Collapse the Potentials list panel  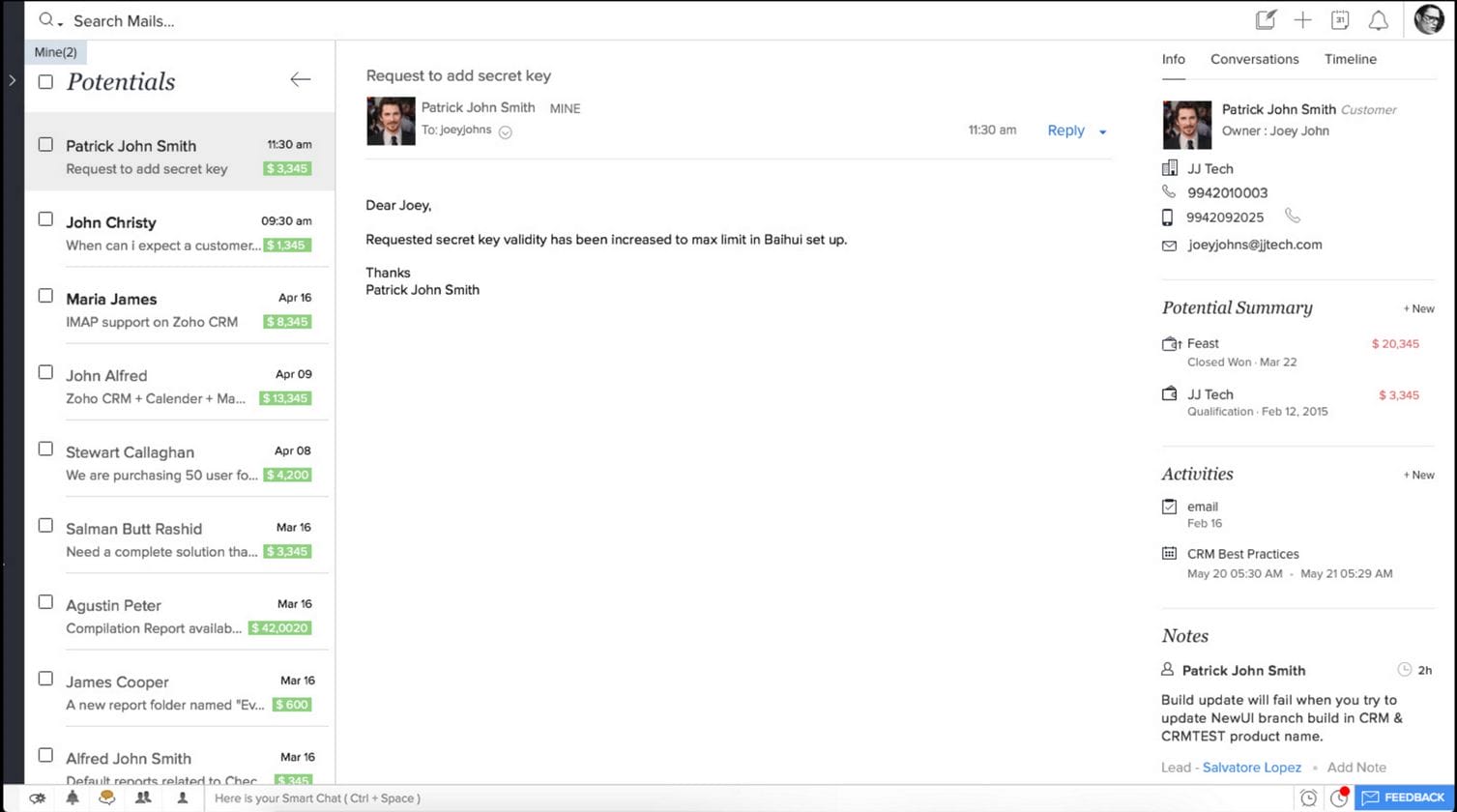point(300,81)
